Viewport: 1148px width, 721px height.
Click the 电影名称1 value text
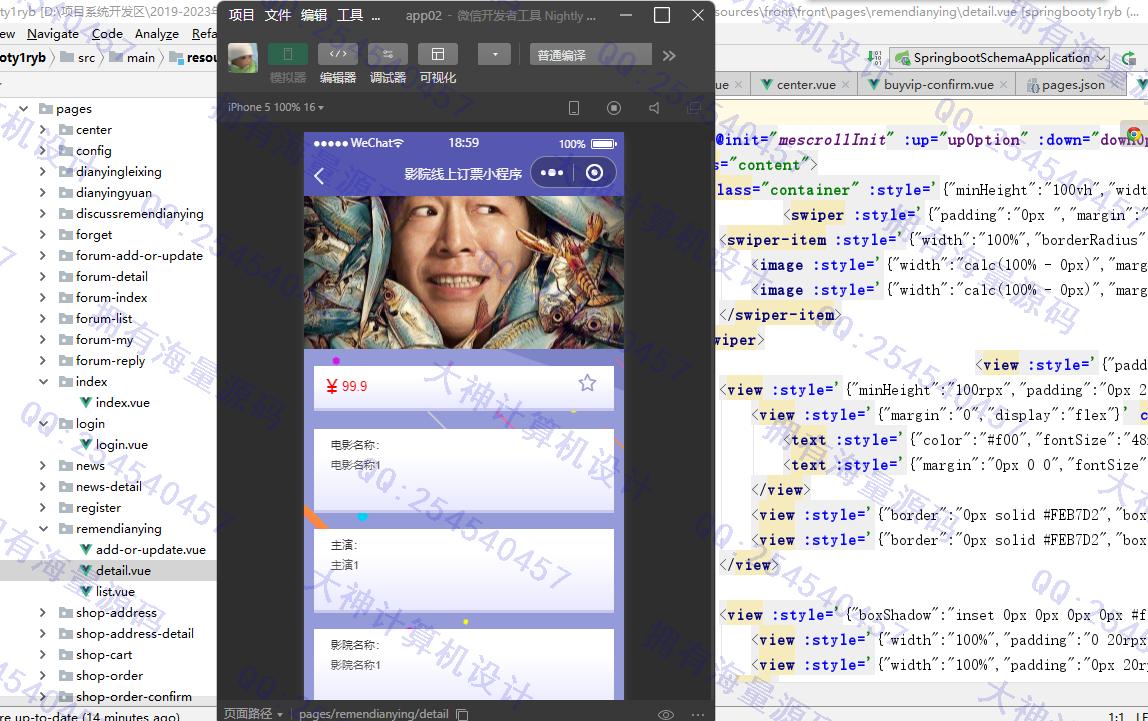(x=355, y=465)
